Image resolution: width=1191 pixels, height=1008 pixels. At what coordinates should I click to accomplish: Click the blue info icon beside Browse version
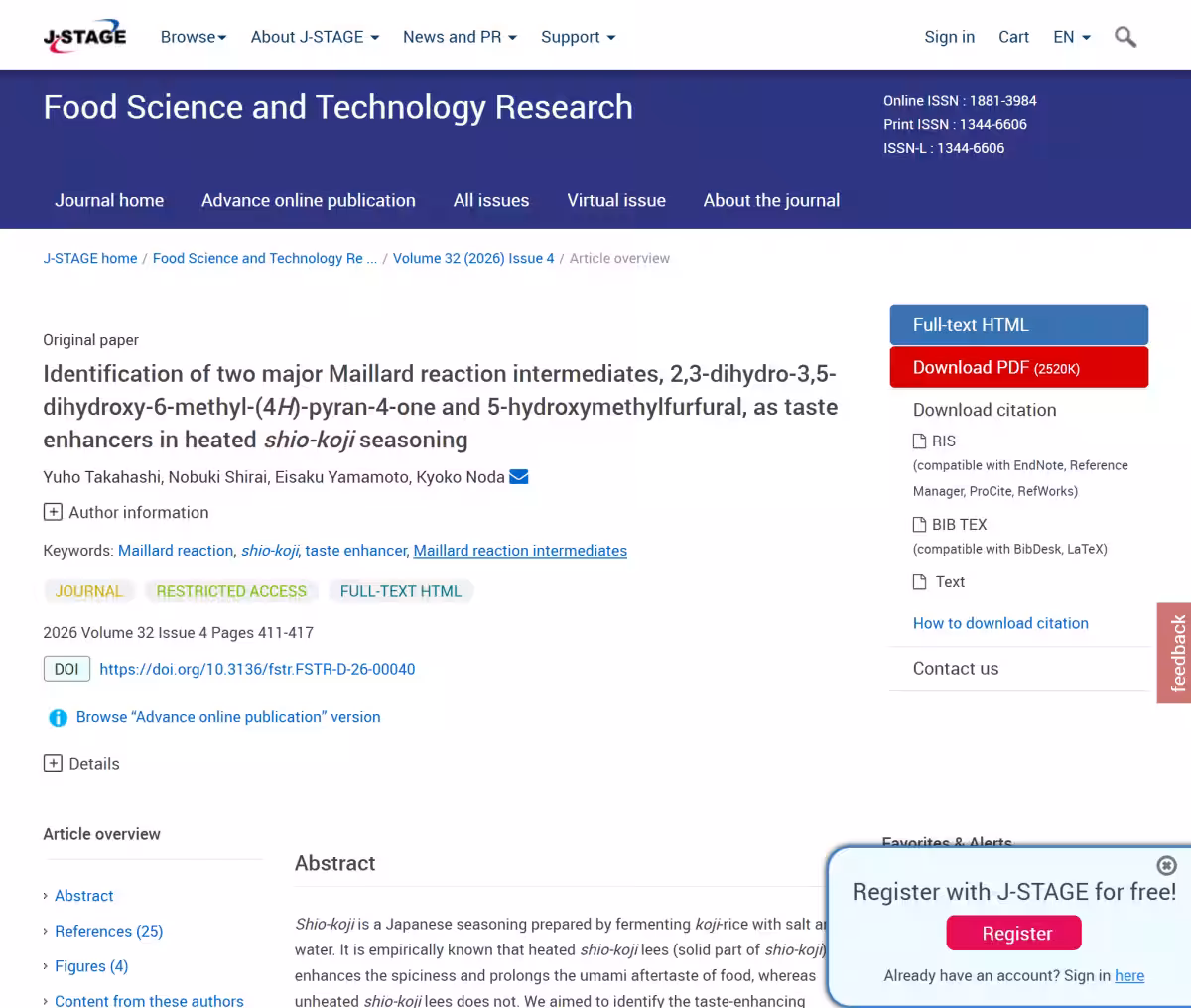(58, 718)
